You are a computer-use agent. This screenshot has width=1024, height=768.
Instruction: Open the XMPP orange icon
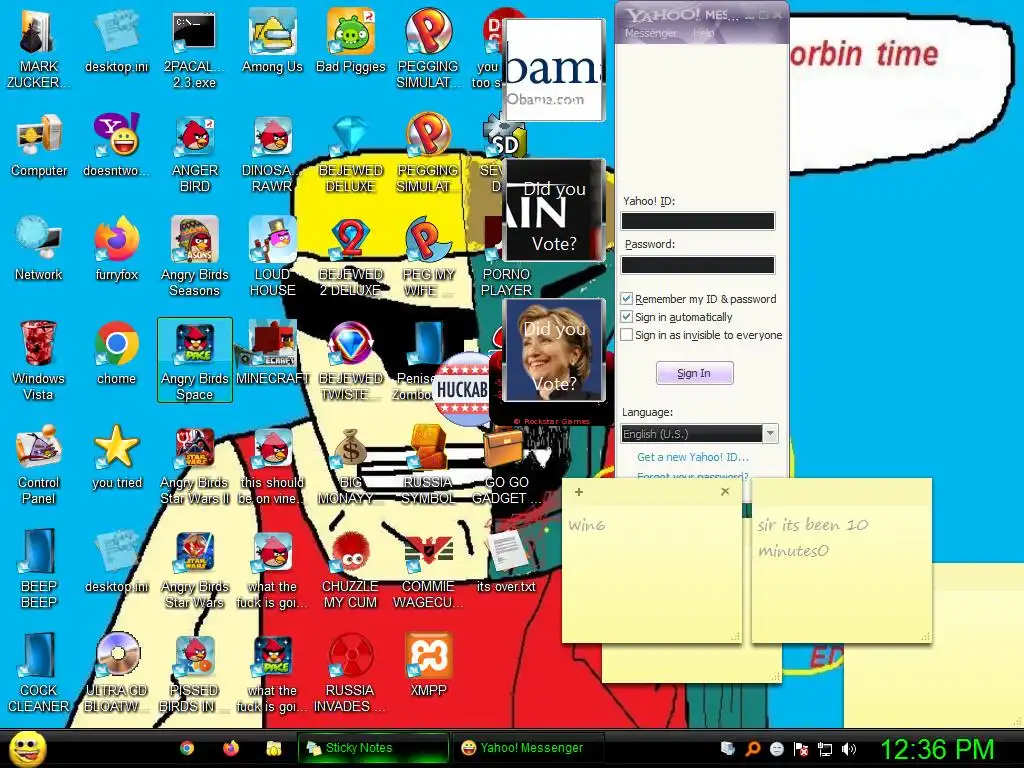click(428, 665)
